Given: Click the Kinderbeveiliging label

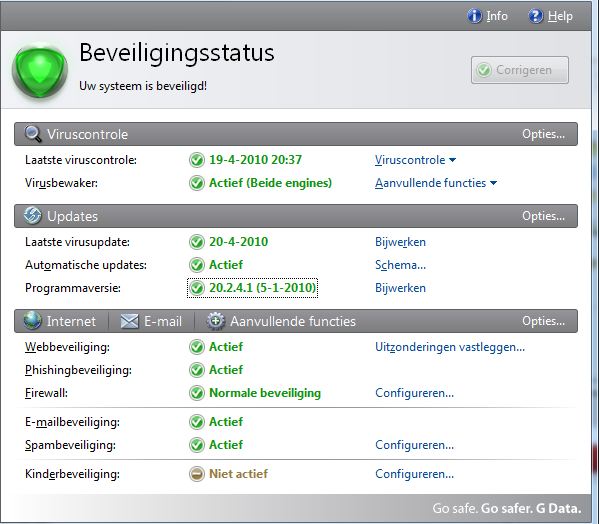Looking at the screenshot, I should (x=72, y=474).
